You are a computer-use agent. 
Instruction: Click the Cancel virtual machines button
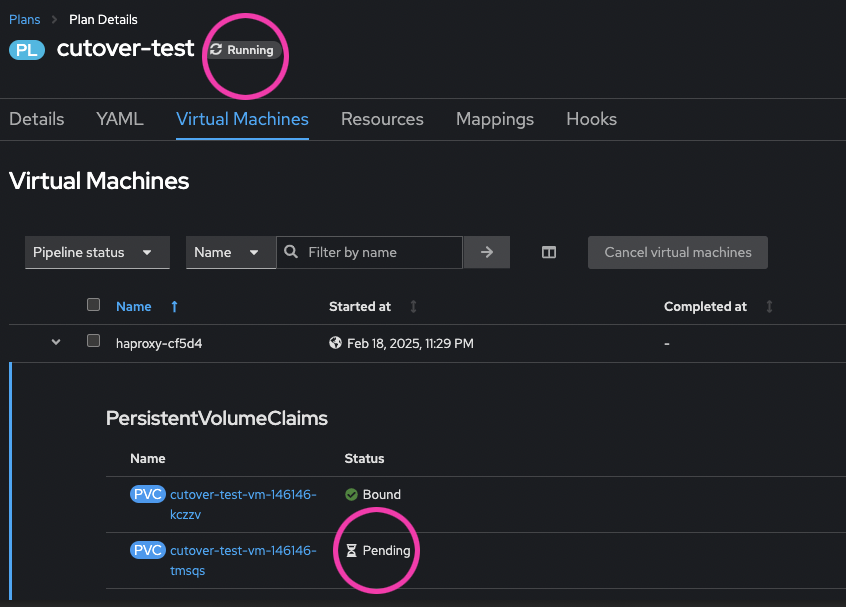678,253
